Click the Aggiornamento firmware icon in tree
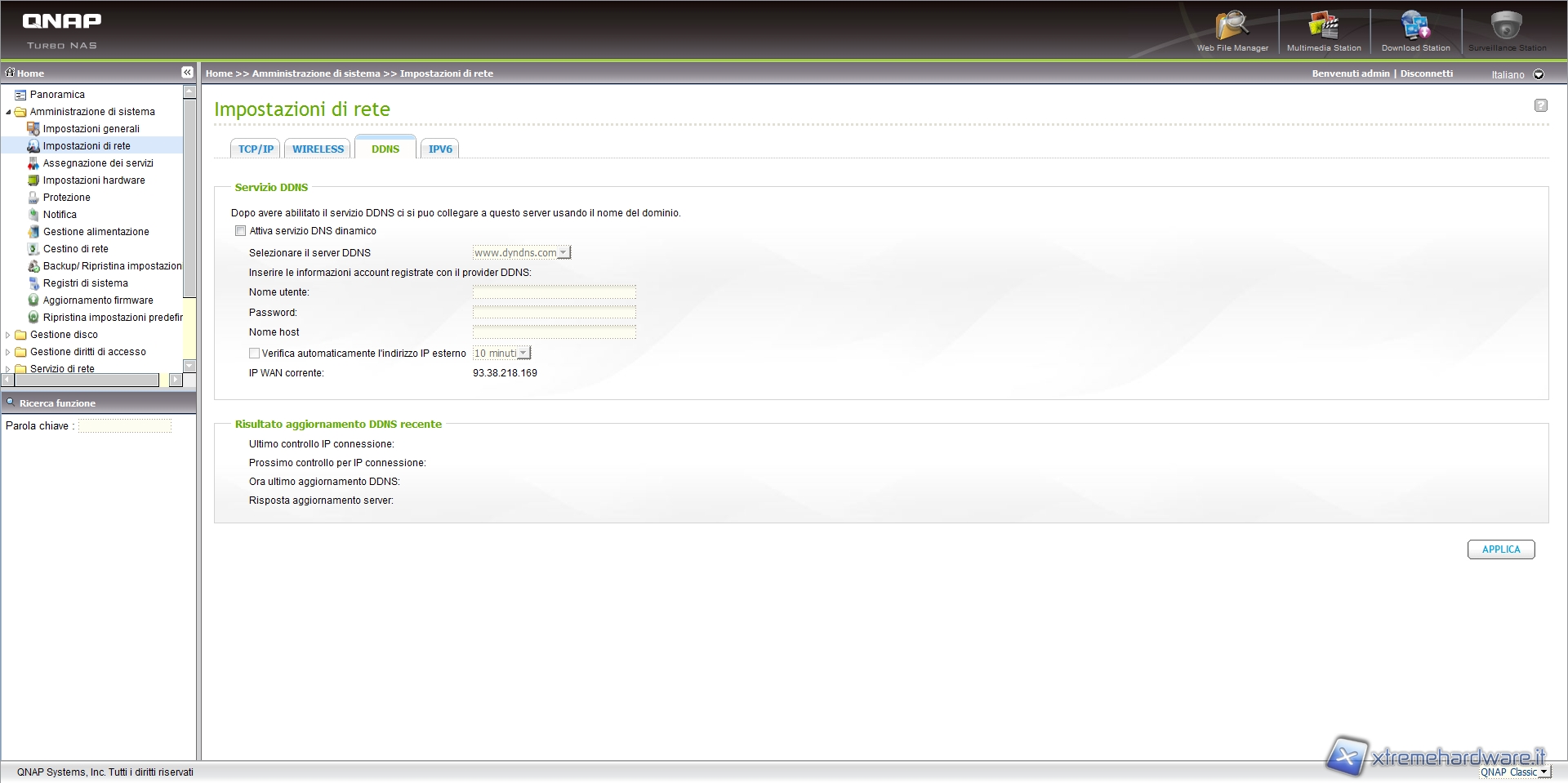 33,300
